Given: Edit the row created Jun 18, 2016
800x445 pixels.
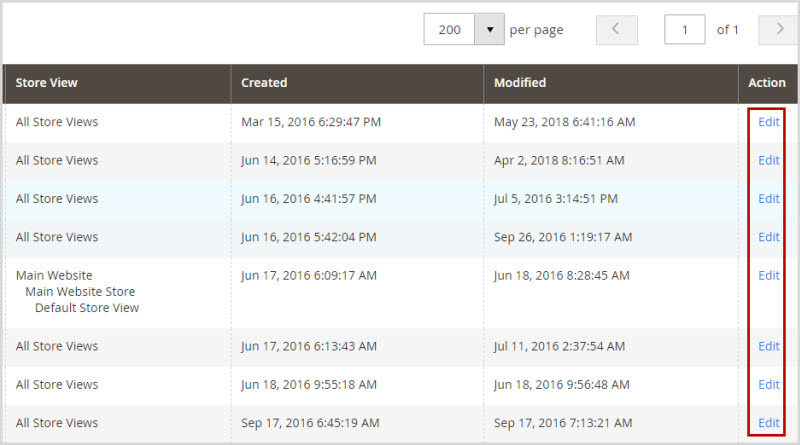Looking at the screenshot, I should click(768, 385).
